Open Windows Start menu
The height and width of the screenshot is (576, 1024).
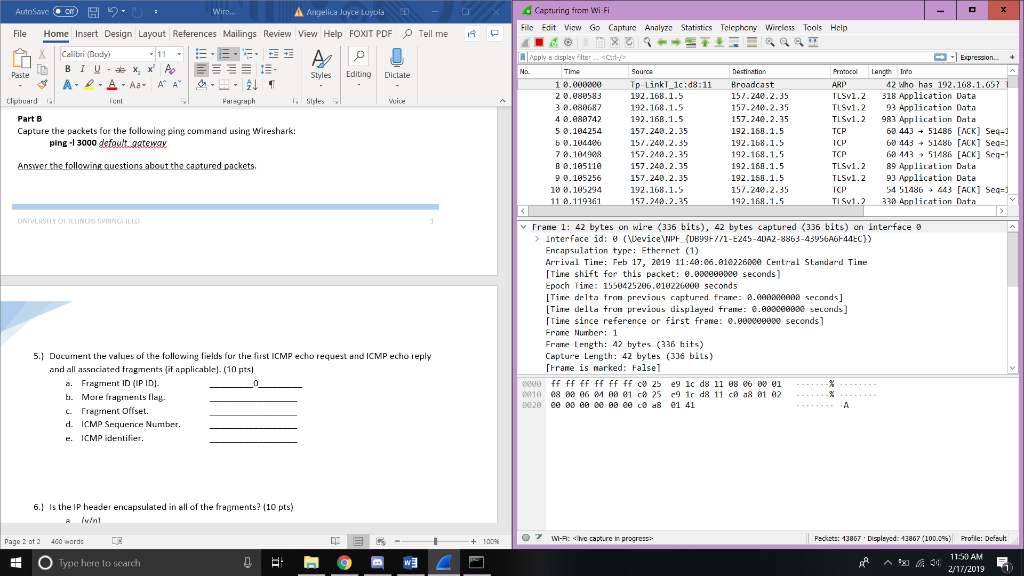pos(16,562)
